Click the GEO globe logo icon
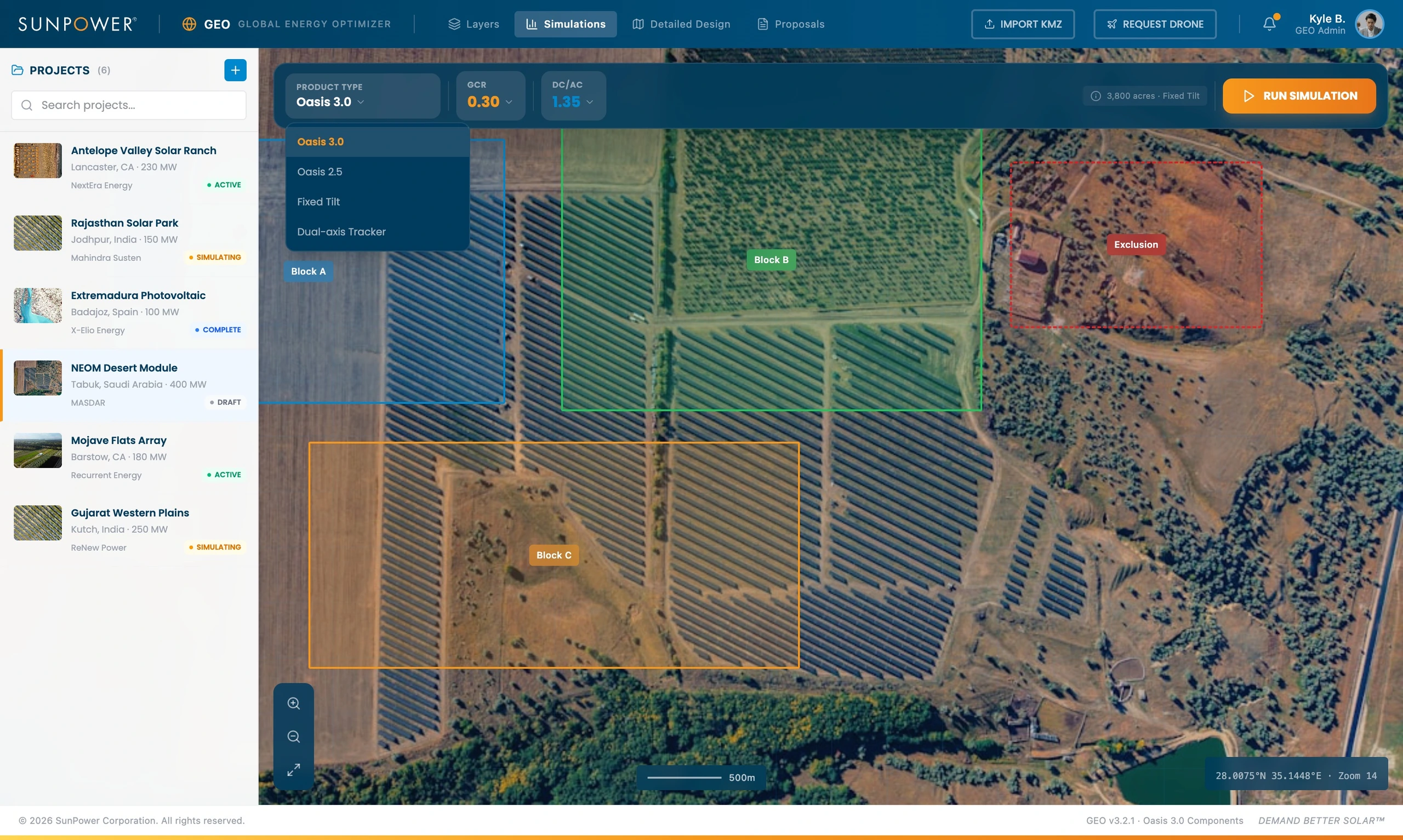1403x840 pixels. [x=189, y=24]
